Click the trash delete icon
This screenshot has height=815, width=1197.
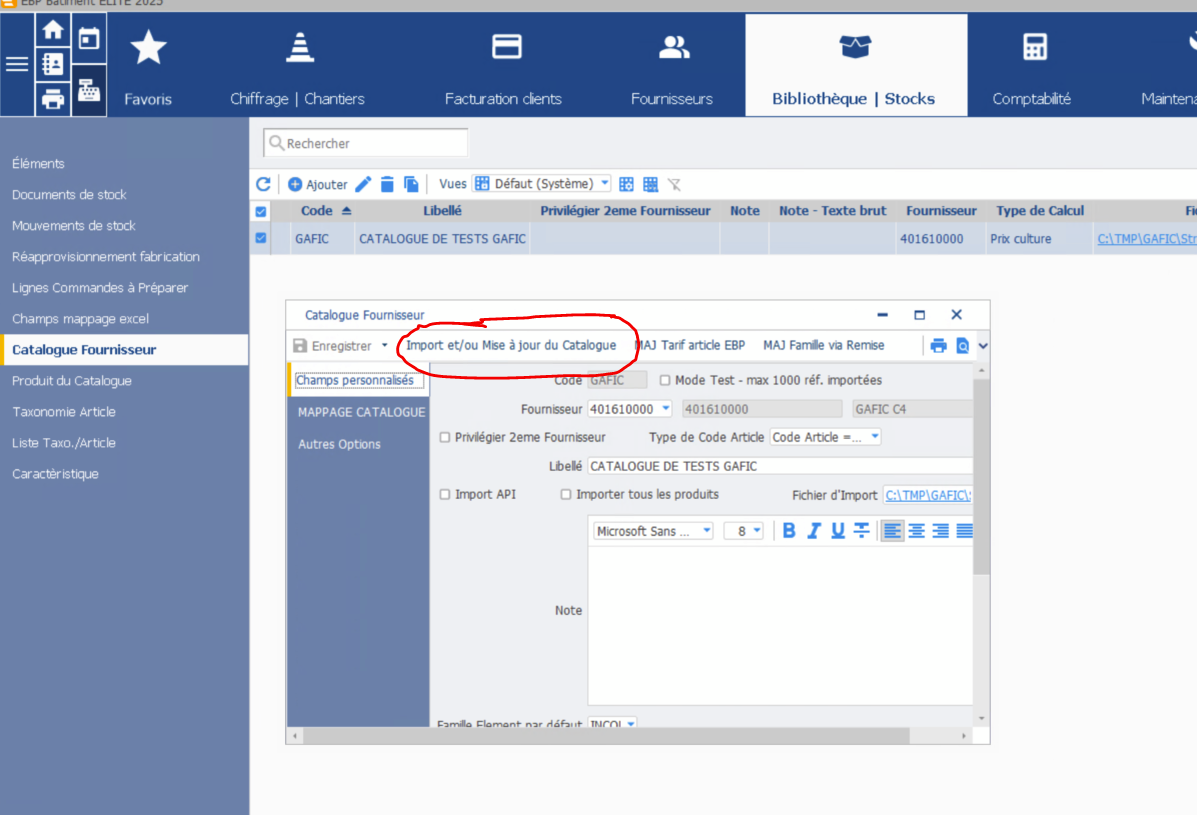point(387,184)
